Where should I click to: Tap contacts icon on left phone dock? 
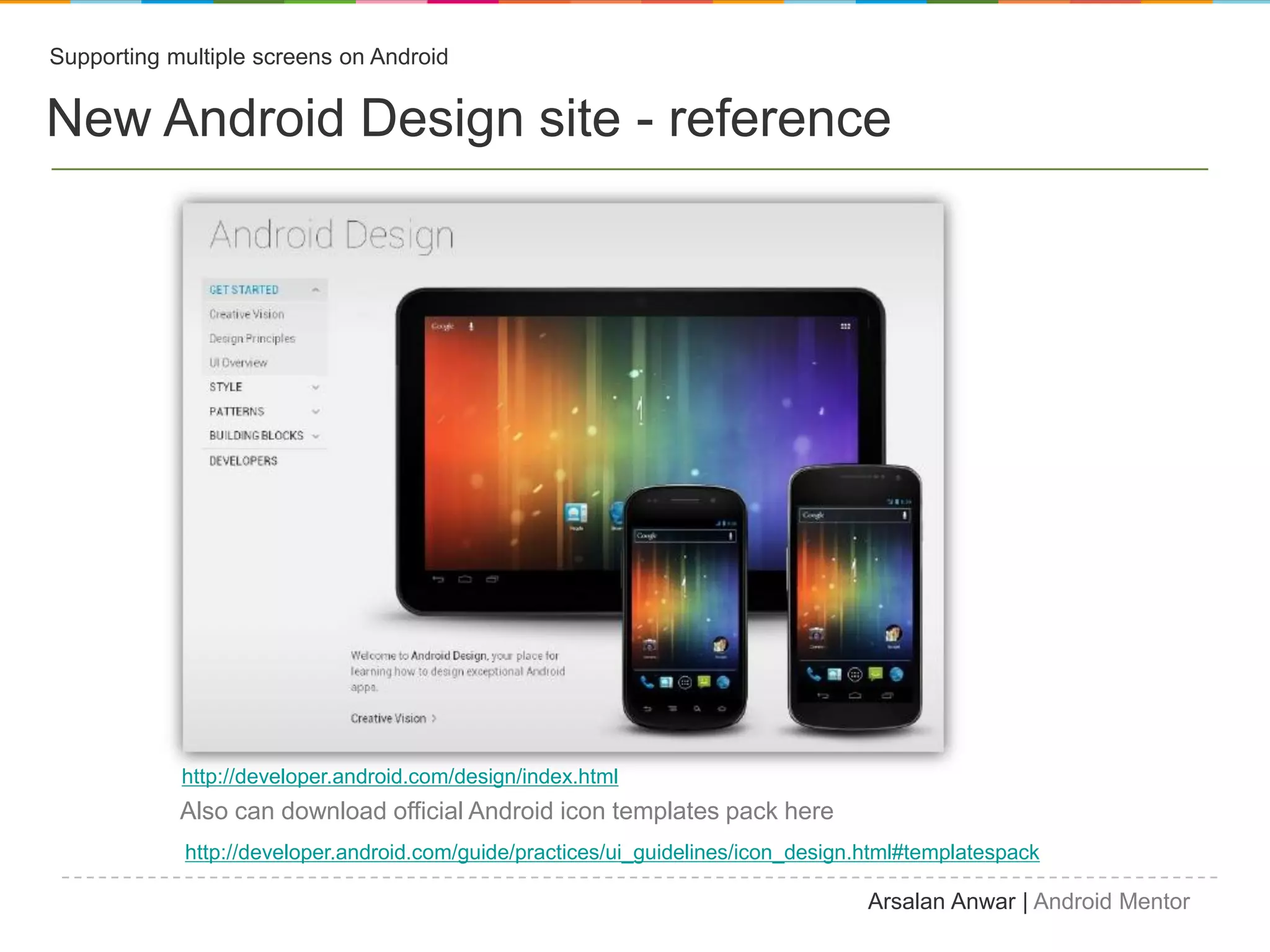[666, 682]
